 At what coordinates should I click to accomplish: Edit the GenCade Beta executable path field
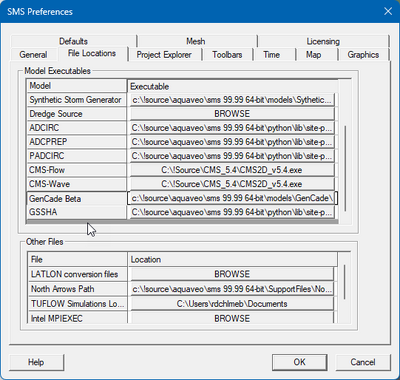[x=232, y=198]
